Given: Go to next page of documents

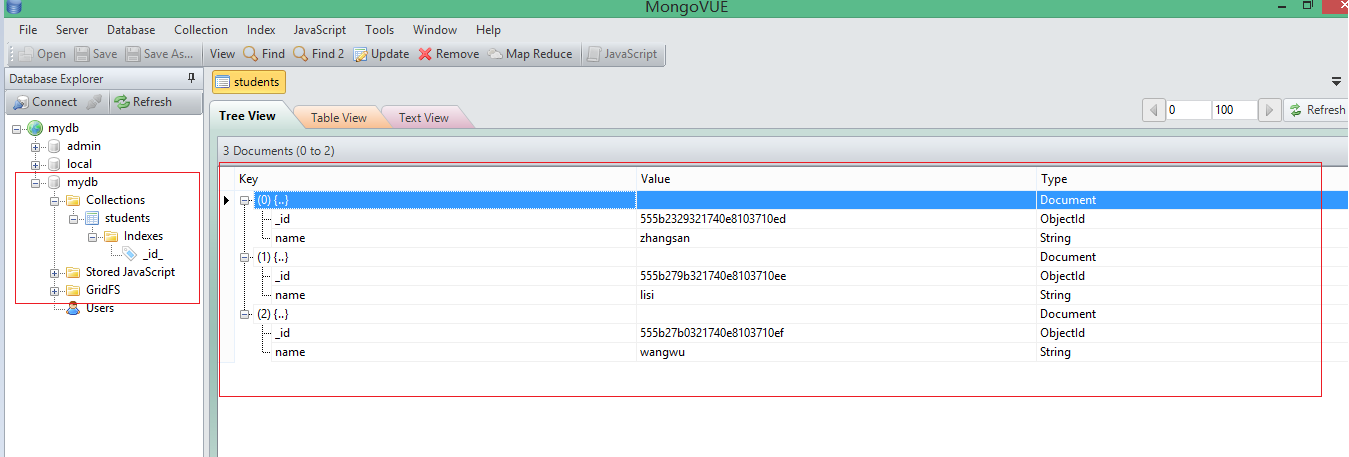Looking at the screenshot, I should 1269,110.
